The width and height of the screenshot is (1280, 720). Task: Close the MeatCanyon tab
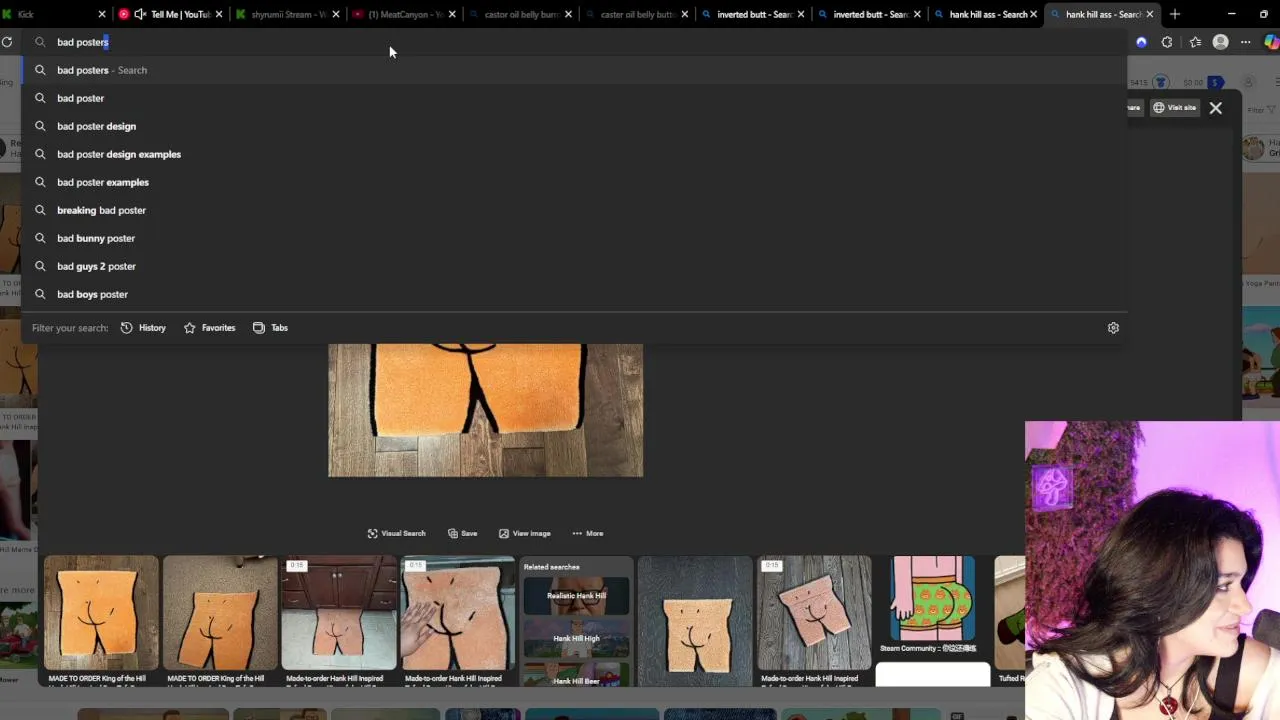452,14
